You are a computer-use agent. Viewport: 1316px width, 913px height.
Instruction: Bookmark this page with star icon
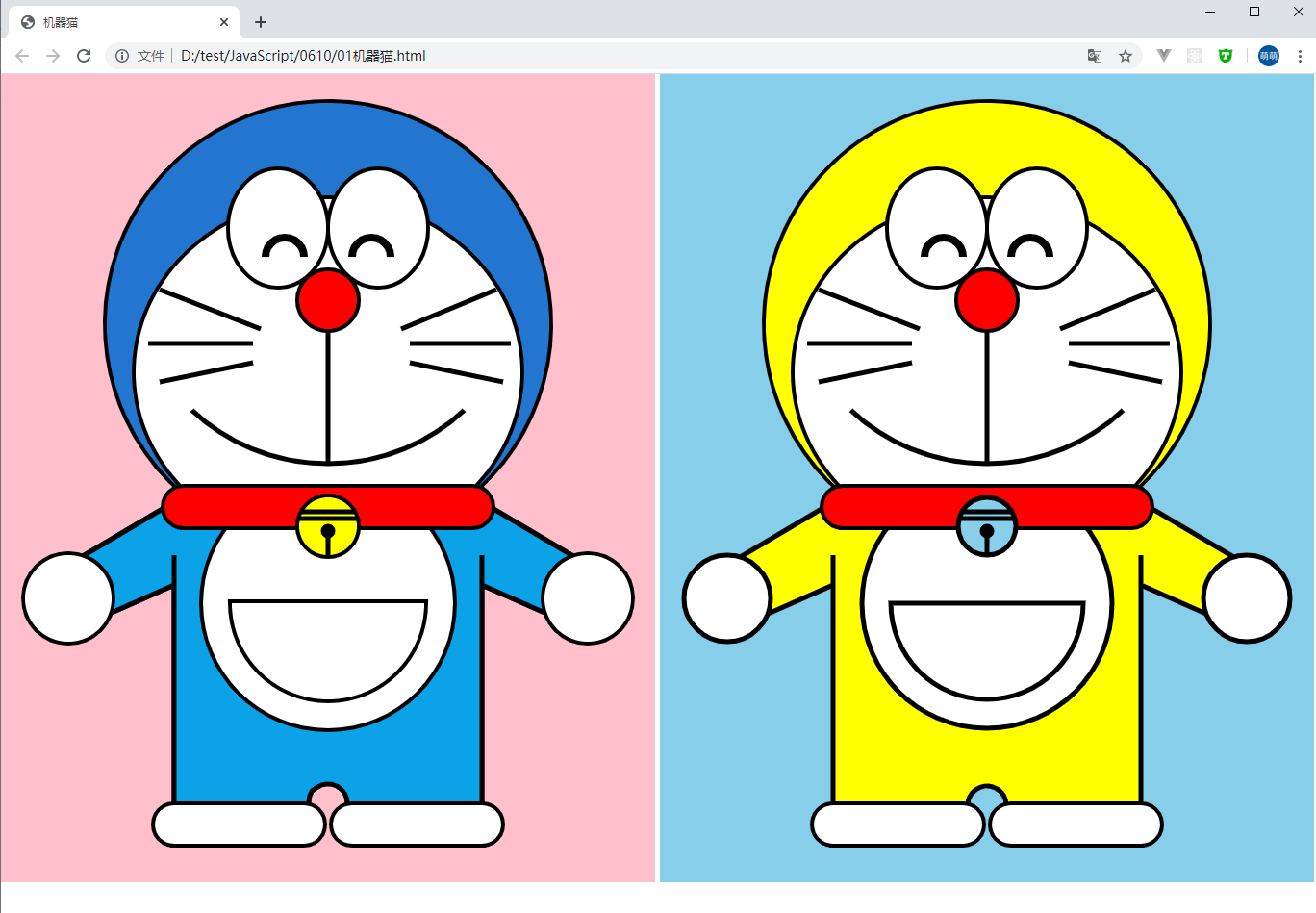1126,56
